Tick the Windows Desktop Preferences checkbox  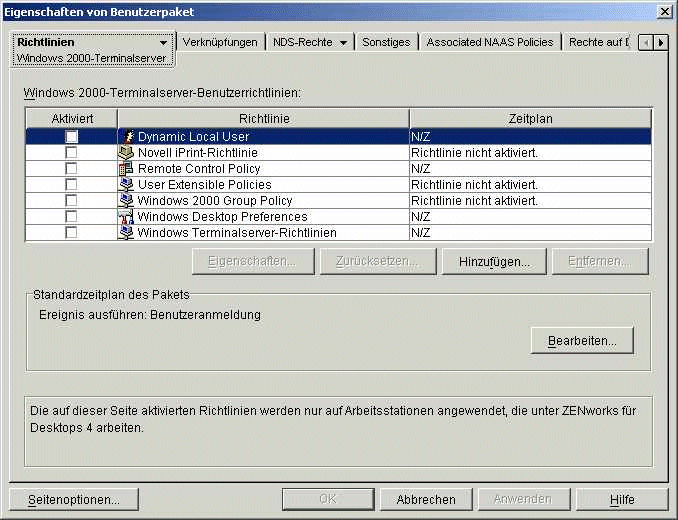pyautogui.click(x=71, y=217)
